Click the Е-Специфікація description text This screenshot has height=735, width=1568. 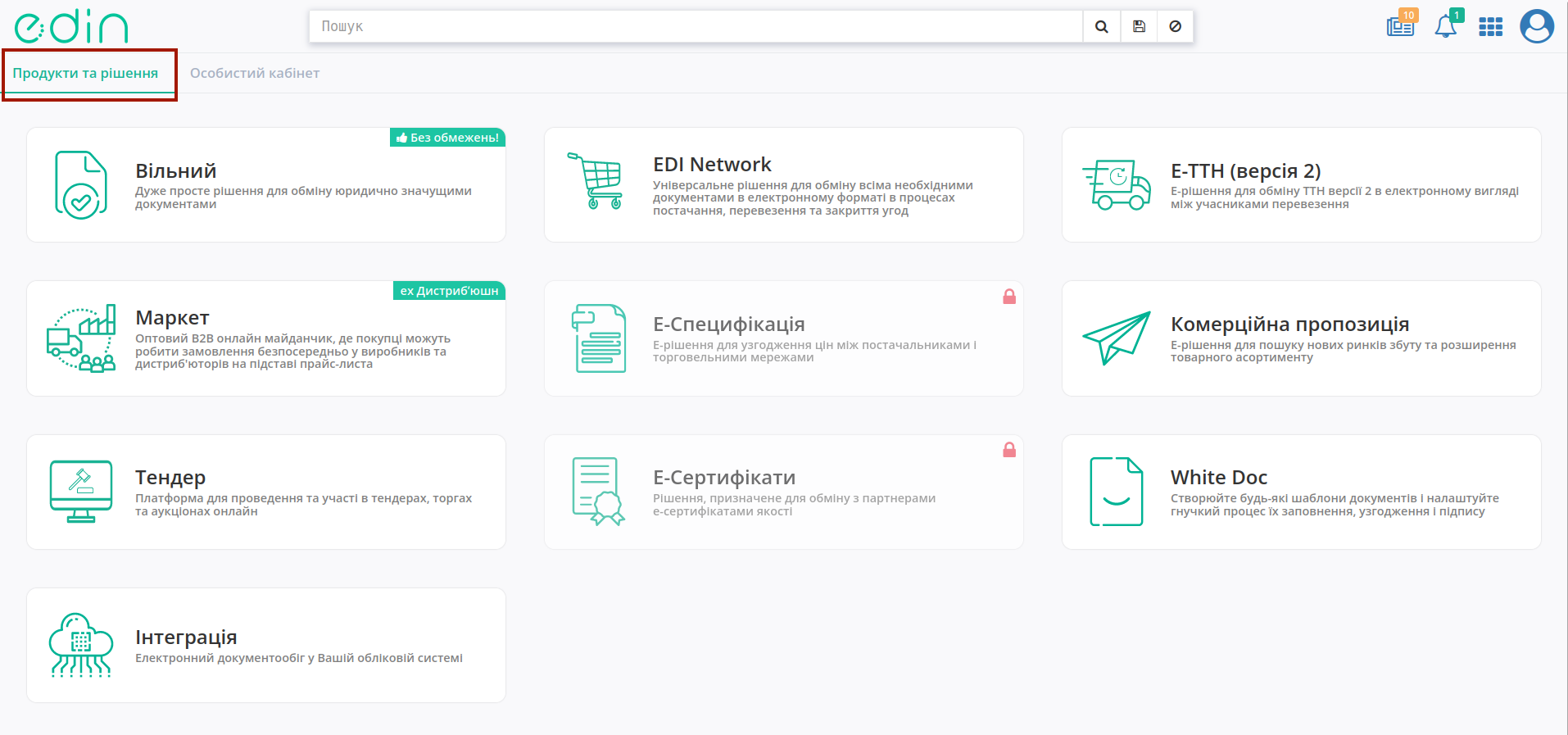[814, 351]
